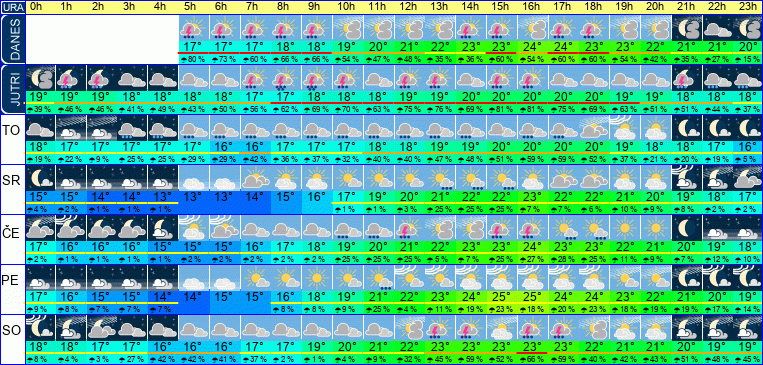This screenshot has width=763, height=365.
Task: Click the TO 19h windy sun icon
Action: (x=626, y=128)
